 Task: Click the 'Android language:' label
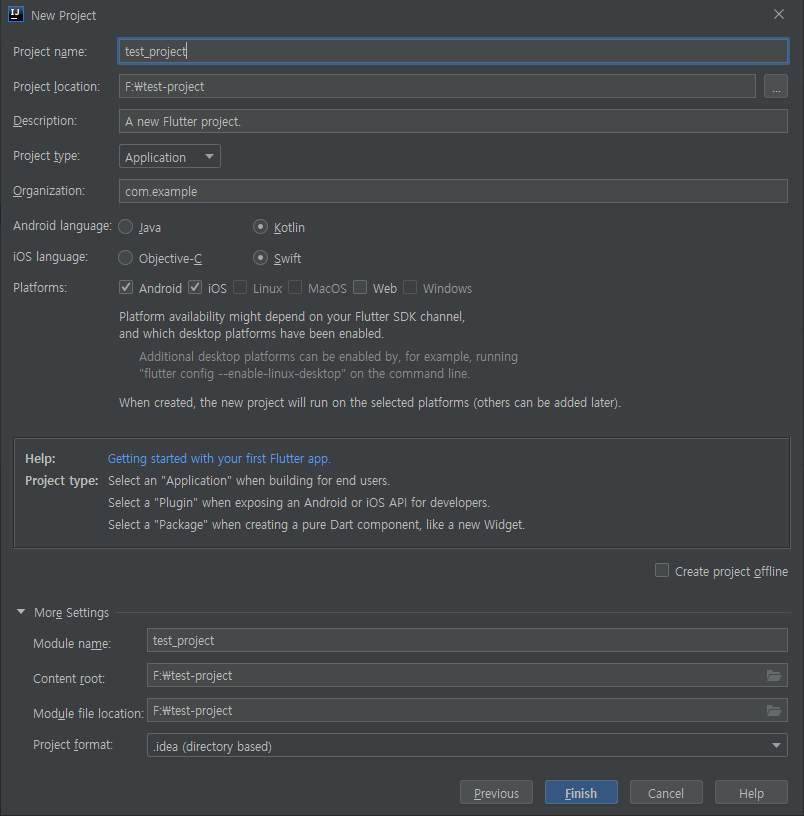pos(62,226)
